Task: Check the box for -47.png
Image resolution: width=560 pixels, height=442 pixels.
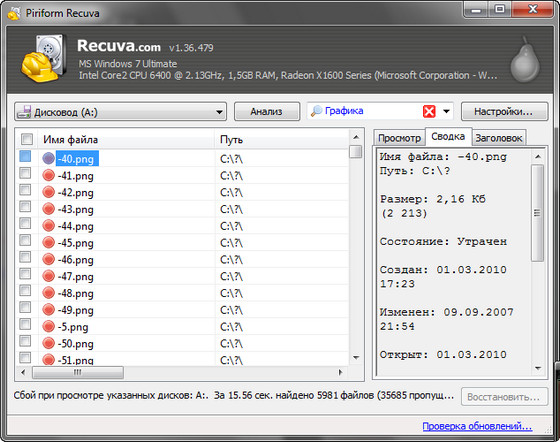Action: point(25,274)
